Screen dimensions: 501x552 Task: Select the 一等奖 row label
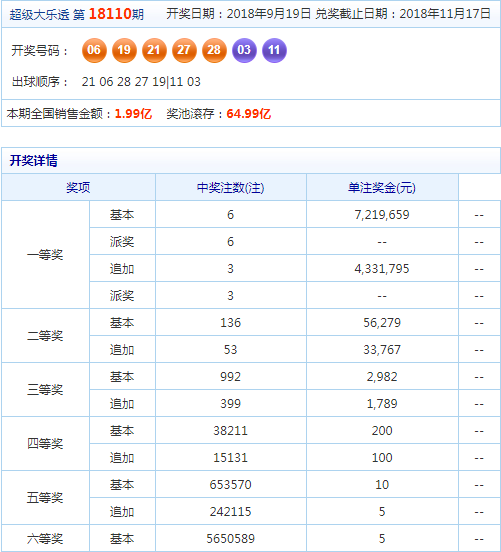click(45, 255)
